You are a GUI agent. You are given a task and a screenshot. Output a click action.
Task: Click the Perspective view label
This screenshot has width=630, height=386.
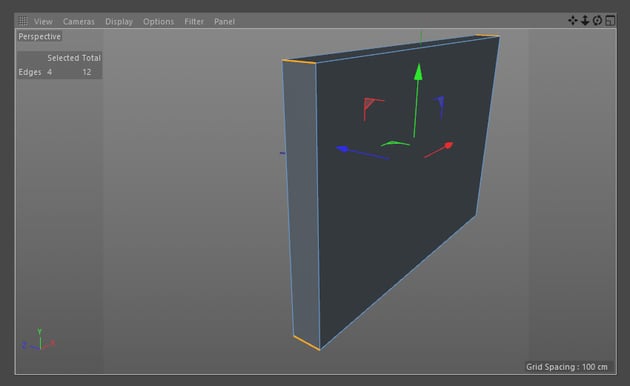[x=39, y=37]
